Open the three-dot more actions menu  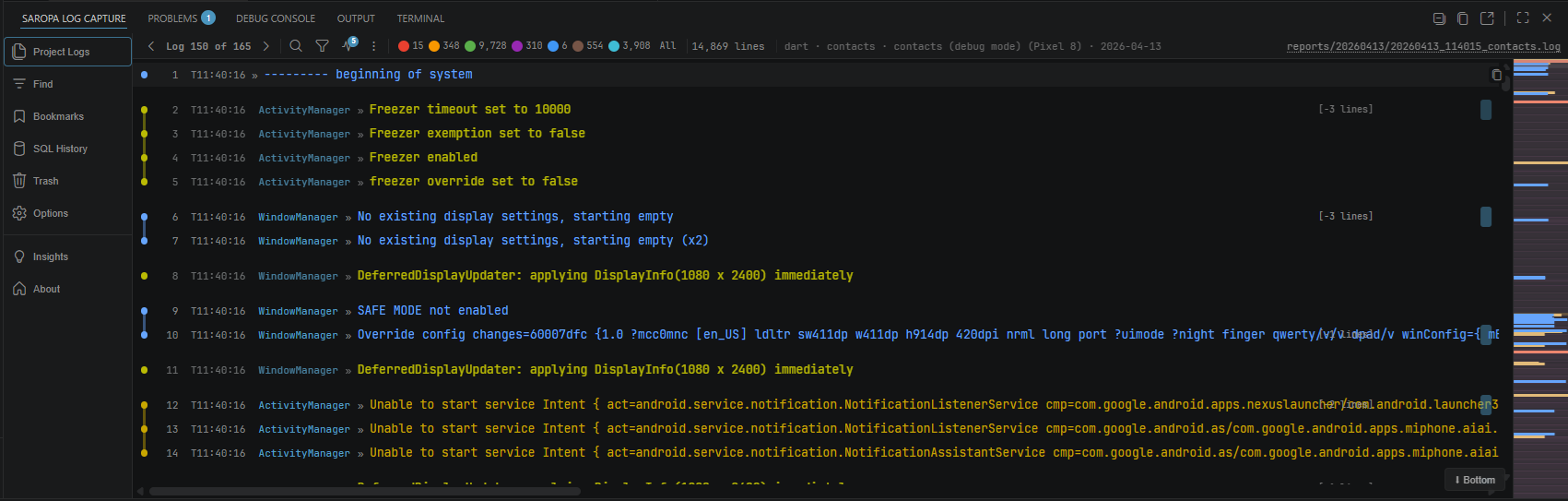coord(373,46)
